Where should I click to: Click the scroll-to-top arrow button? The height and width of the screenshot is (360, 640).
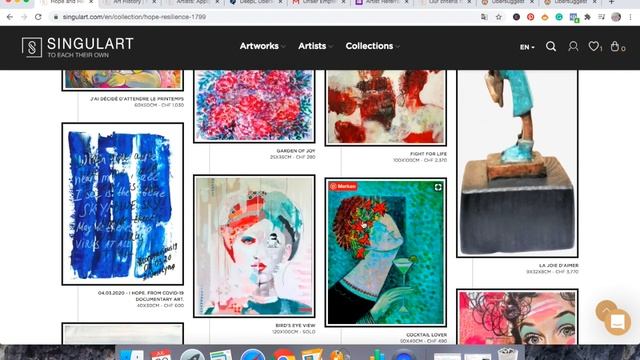606,311
